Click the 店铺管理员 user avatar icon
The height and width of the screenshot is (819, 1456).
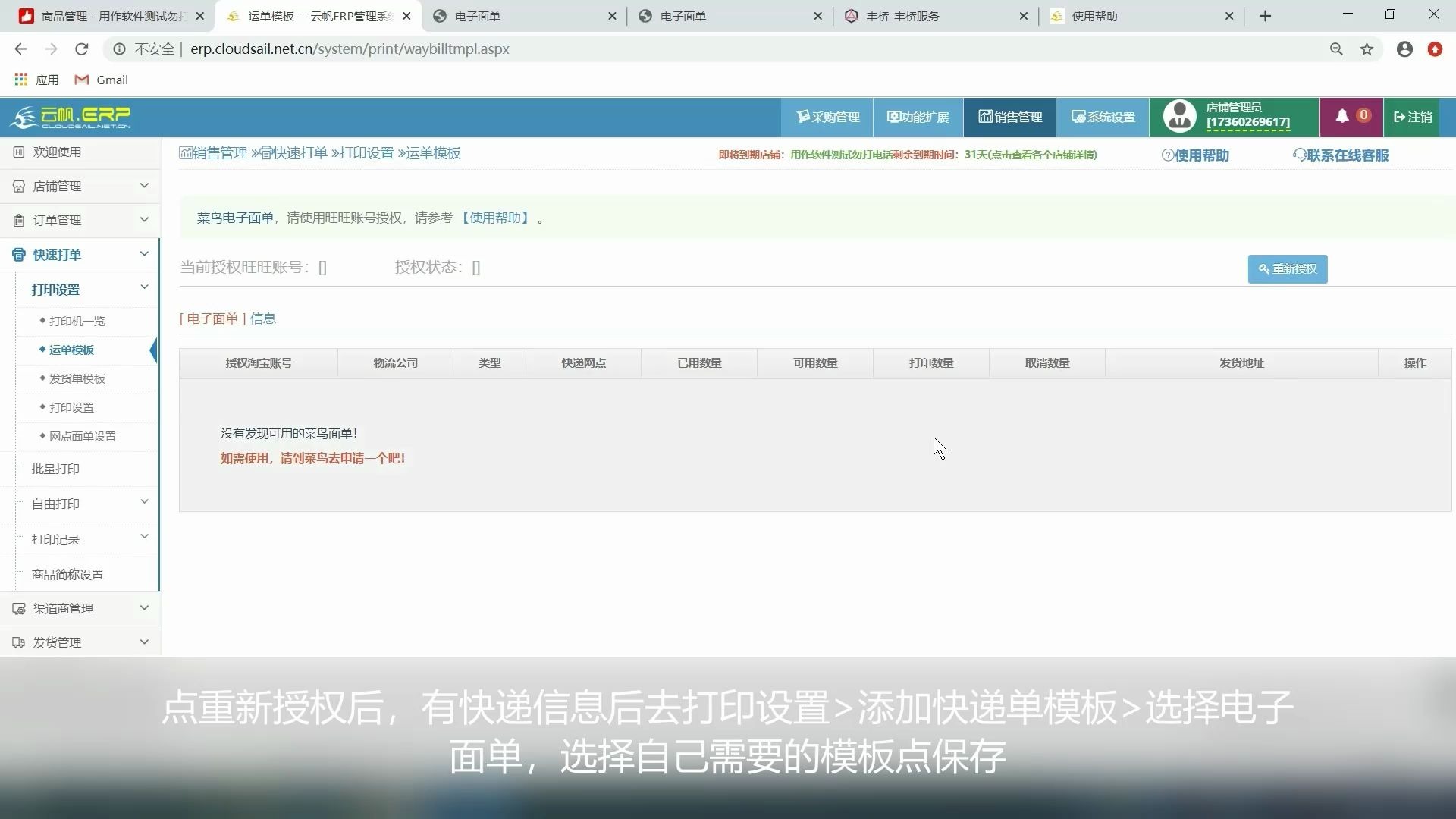[x=1180, y=116]
